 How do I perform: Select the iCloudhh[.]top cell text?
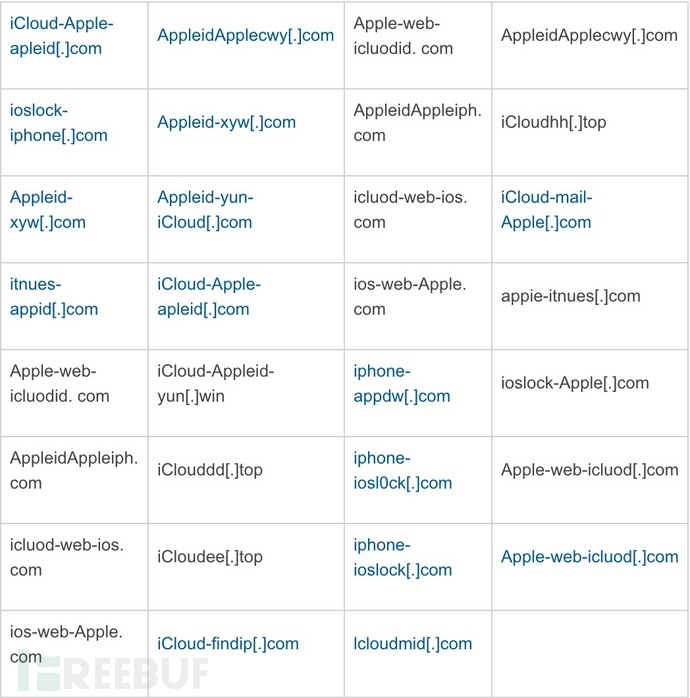click(553, 122)
